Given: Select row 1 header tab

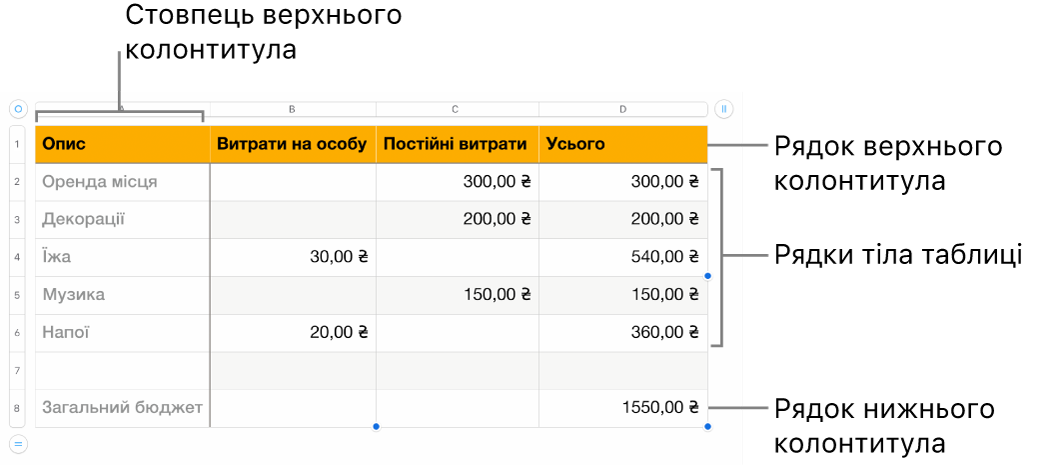Looking at the screenshot, I should pyautogui.click(x=17, y=144).
